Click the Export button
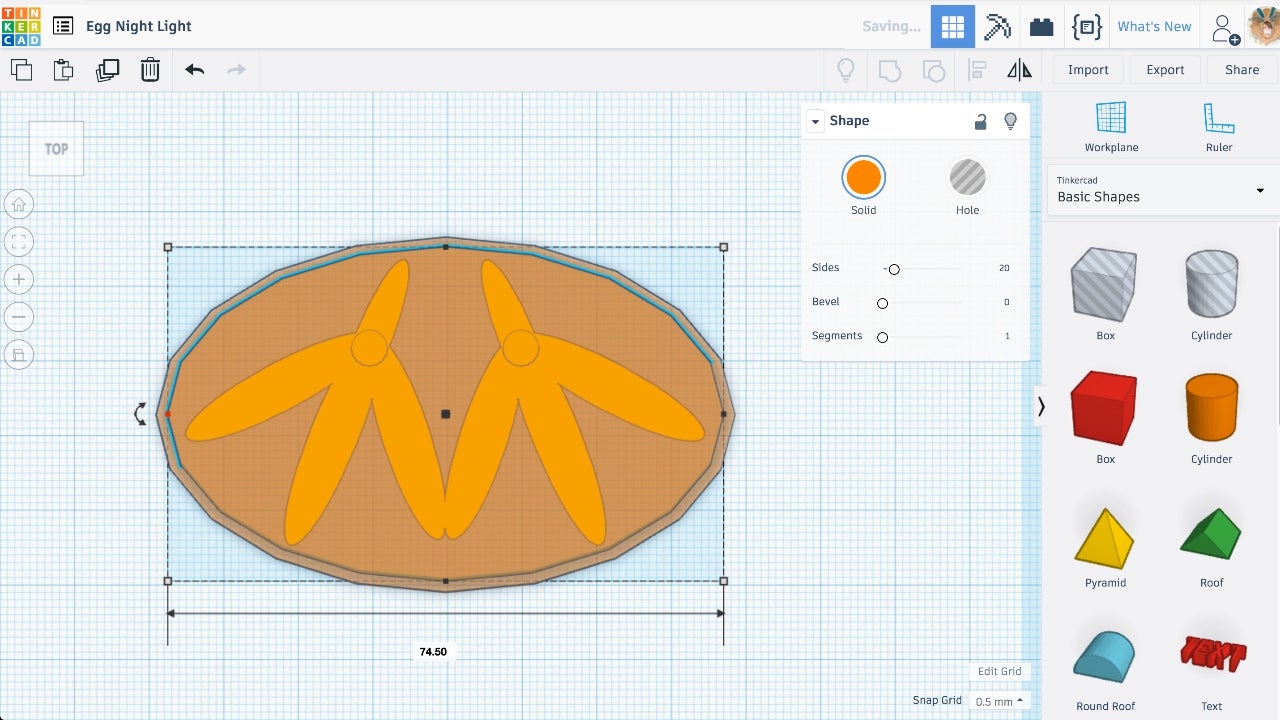Image resolution: width=1280 pixels, height=720 pixels. [x=1165, y=70]
